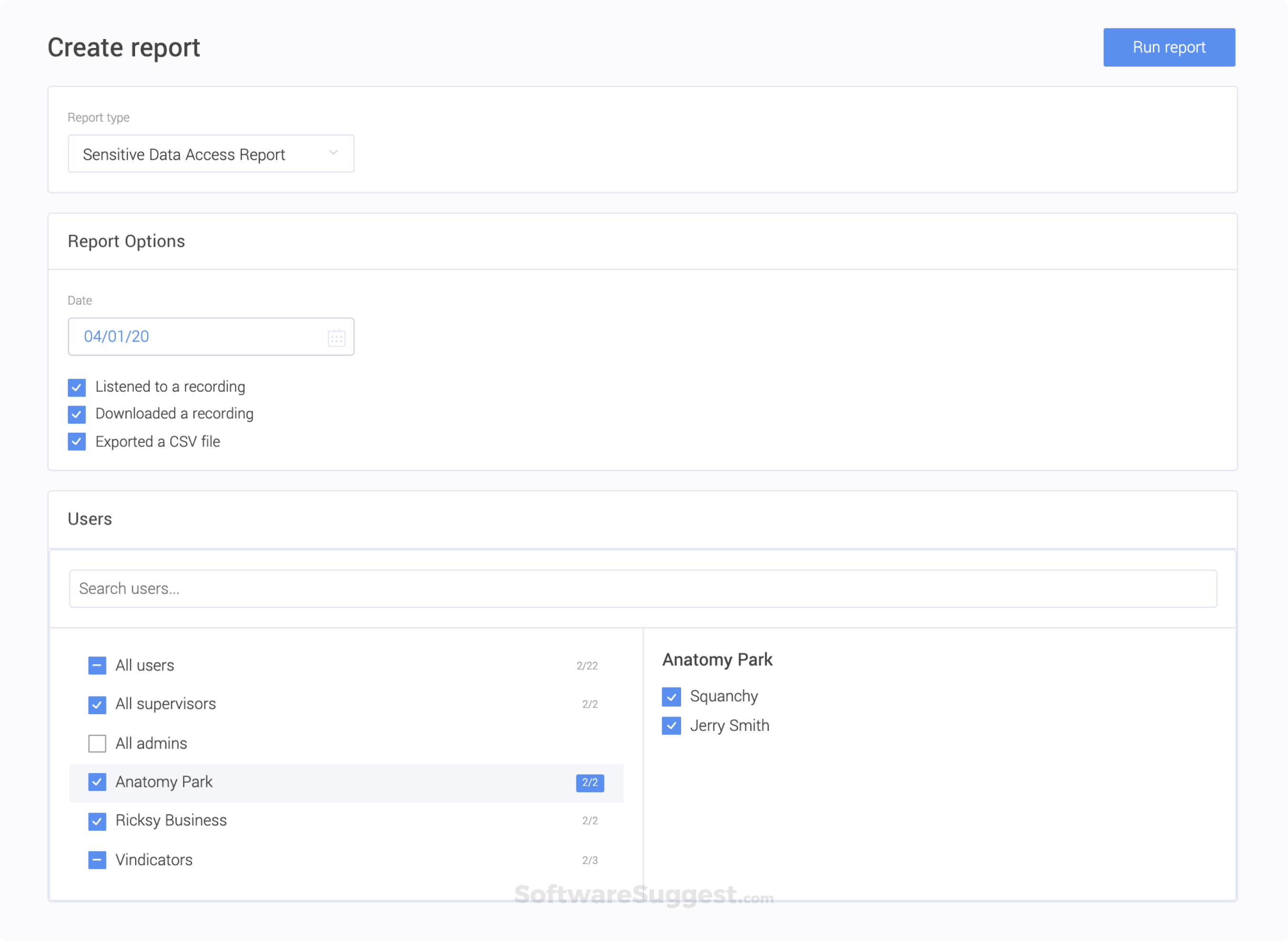Check the All admins checkbox
The height and width of the screenshot is (941, 1288).
(98, 743)
